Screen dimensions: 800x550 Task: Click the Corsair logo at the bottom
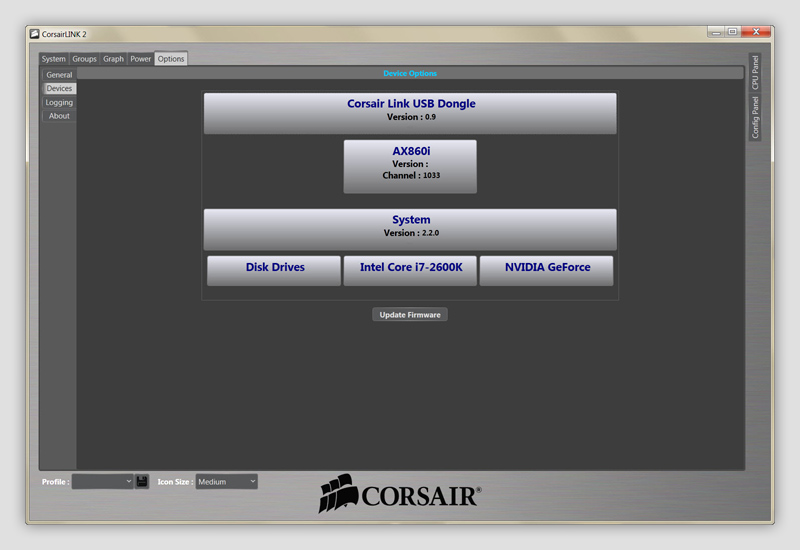[399, 493]
